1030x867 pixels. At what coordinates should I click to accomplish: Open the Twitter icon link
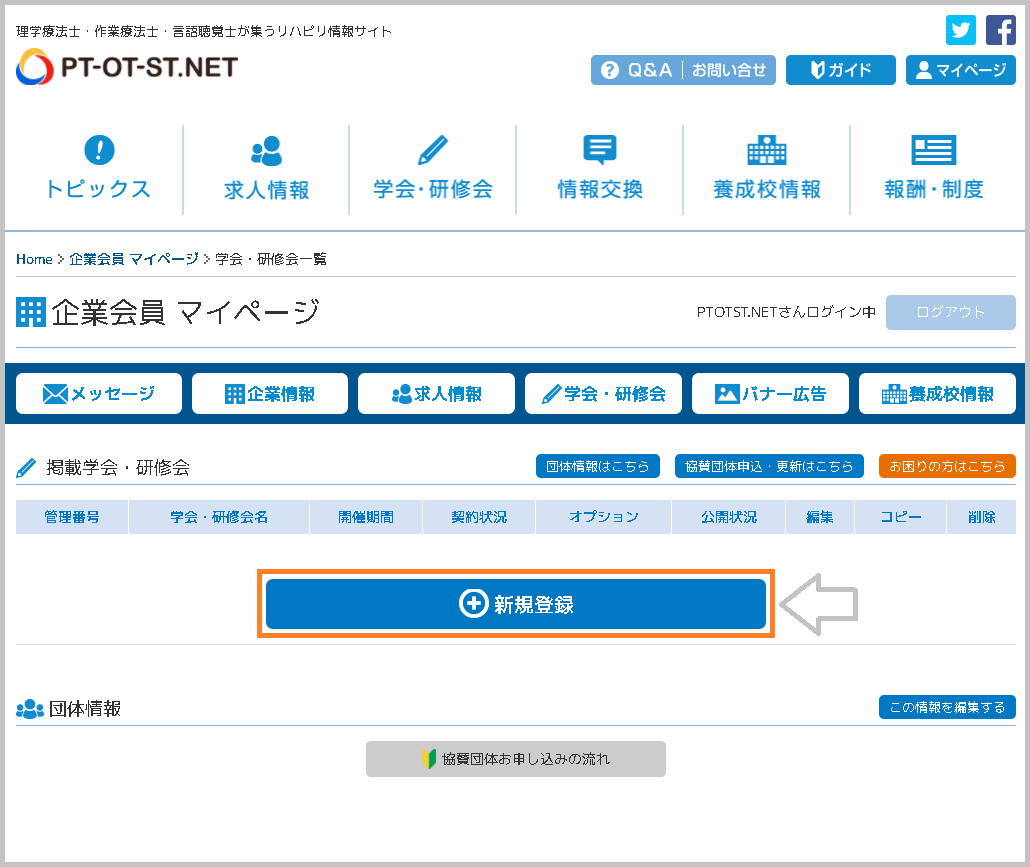point(961,30)
